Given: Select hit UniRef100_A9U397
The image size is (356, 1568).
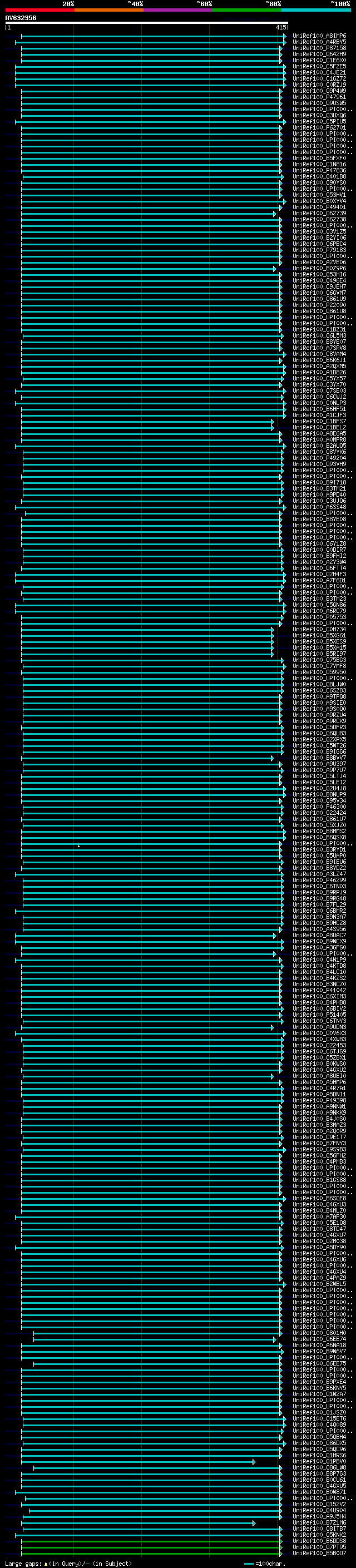Looking at the screenshot, I should (x=319, y=764).
